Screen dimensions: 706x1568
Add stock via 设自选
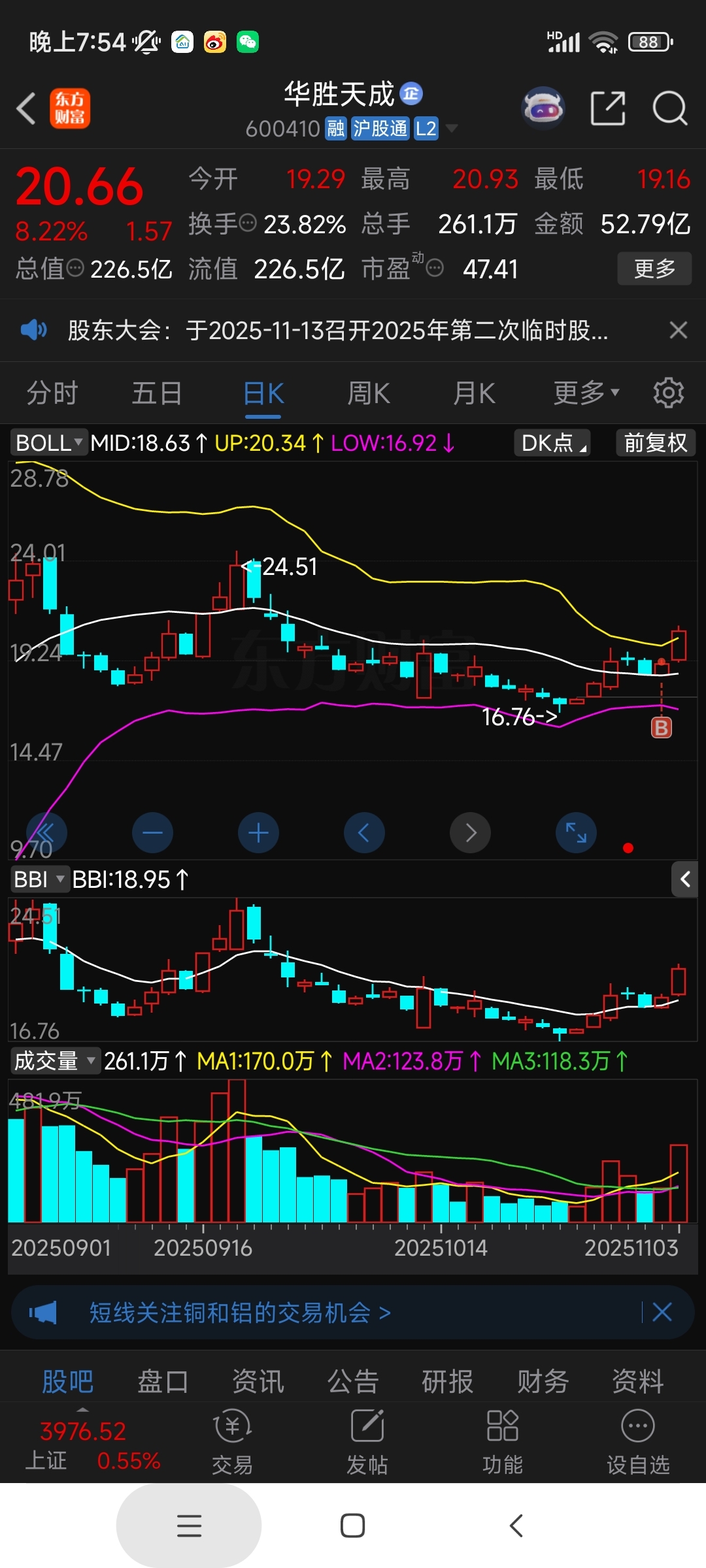click(x=638, y=1443)
